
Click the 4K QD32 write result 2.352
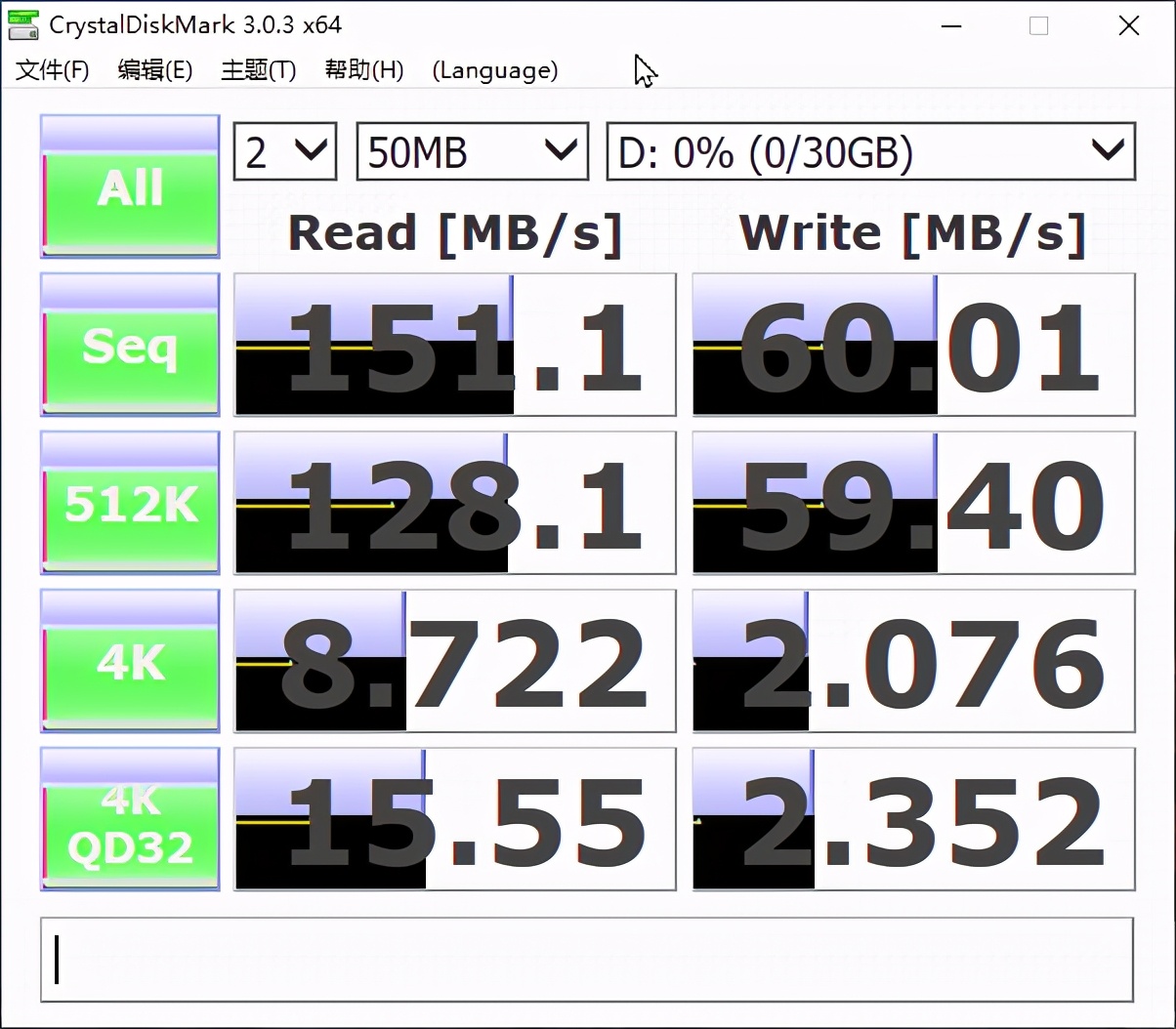click(914, 819)
